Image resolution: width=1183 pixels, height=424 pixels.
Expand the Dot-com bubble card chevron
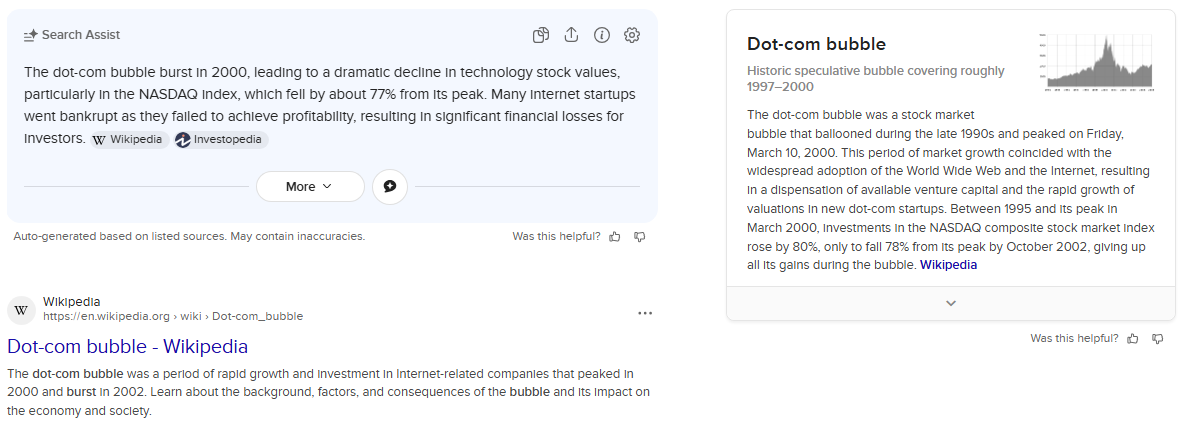pos(950,303)
